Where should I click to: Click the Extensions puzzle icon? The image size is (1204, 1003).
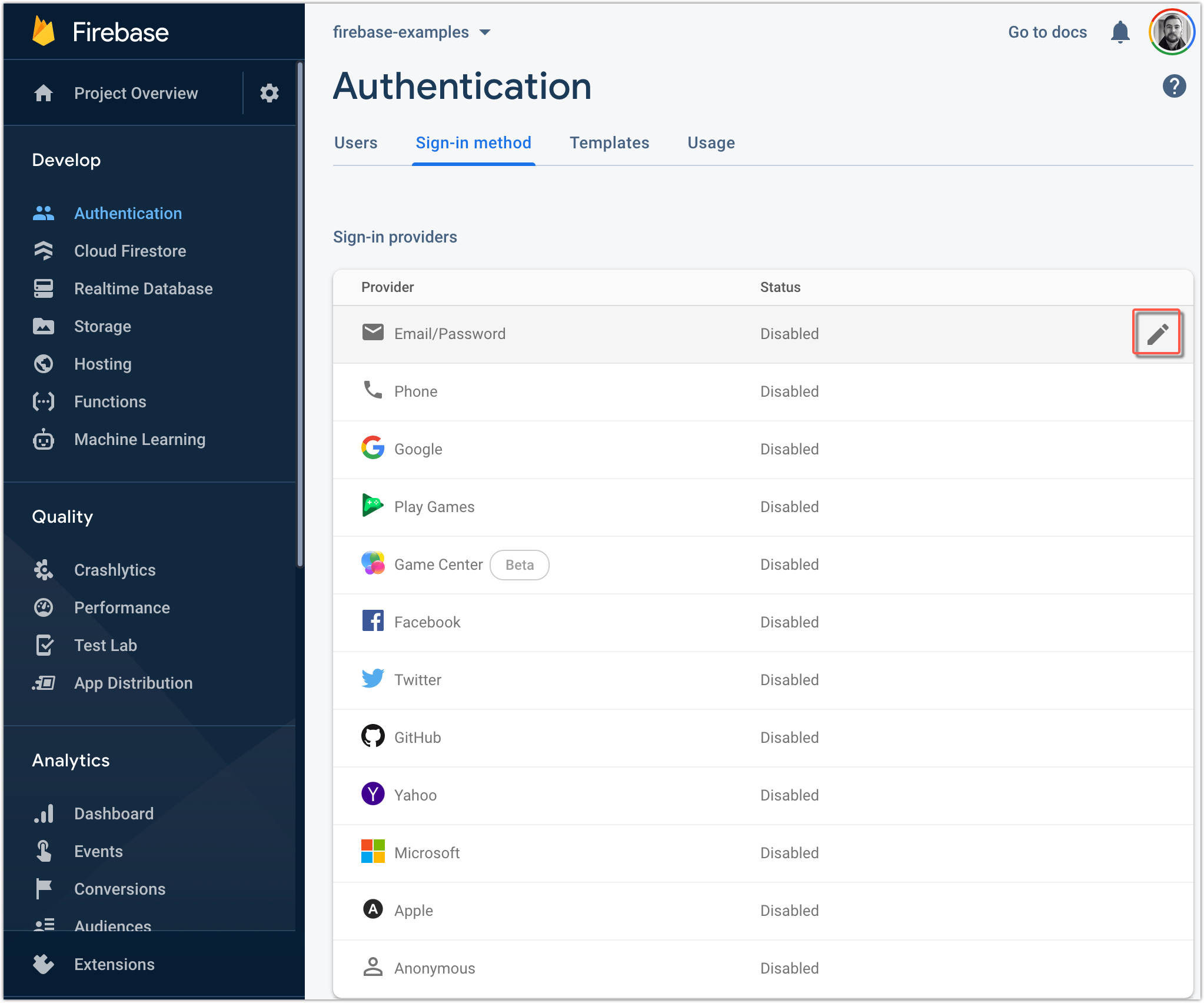44,964
